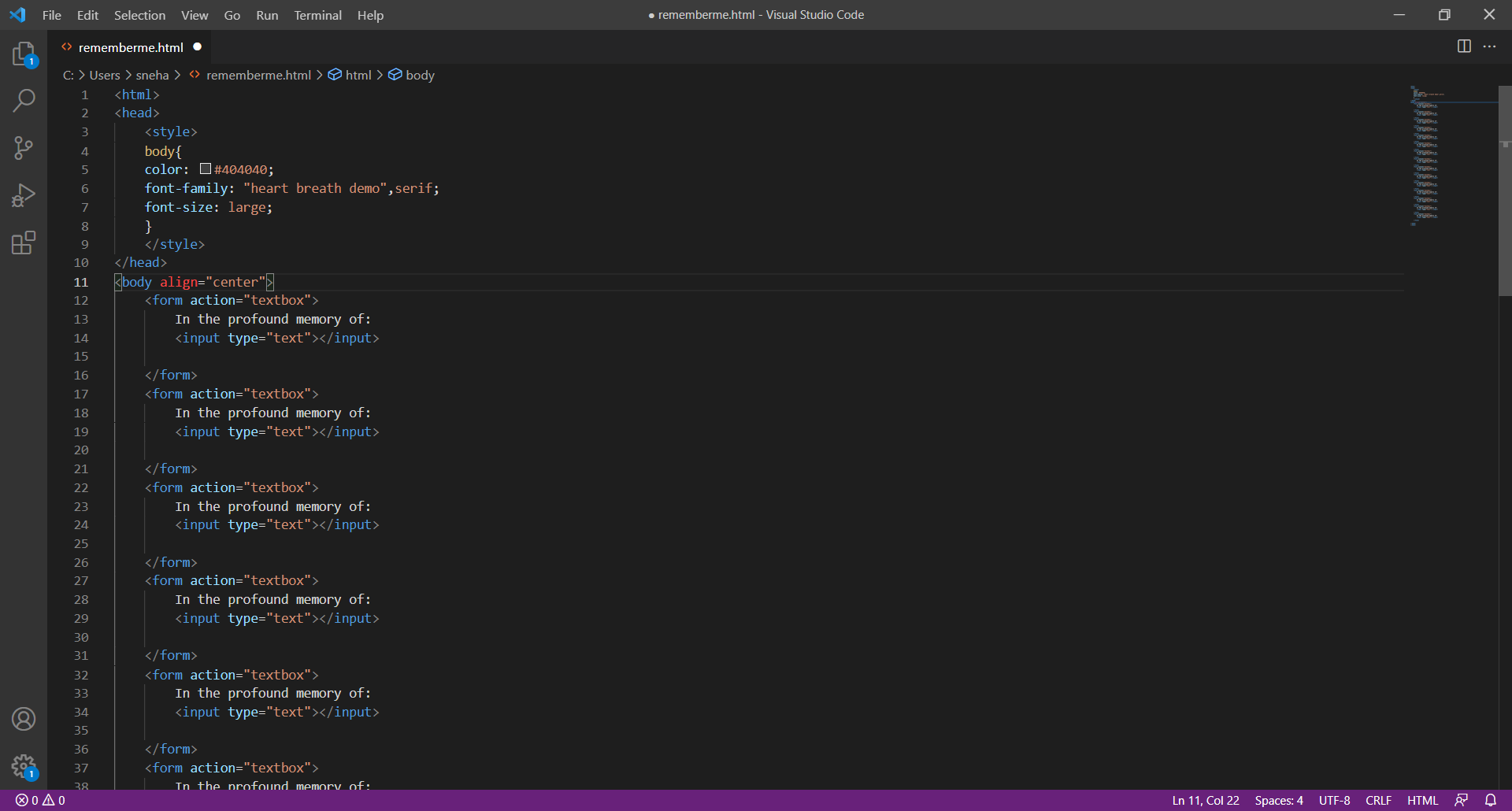
Task: Open the Selection menu
Action: (139, 15)
